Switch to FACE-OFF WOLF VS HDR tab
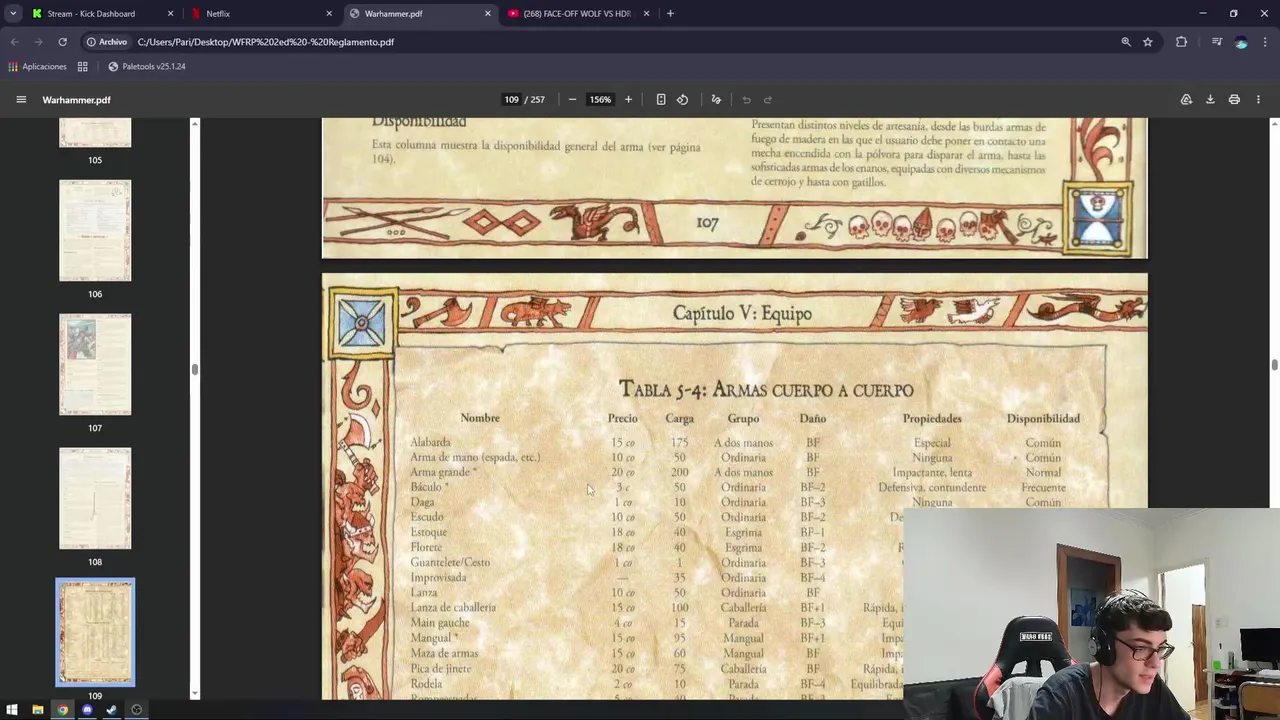Viewport: 1280px width, 720px height. [x=580, y=13]
